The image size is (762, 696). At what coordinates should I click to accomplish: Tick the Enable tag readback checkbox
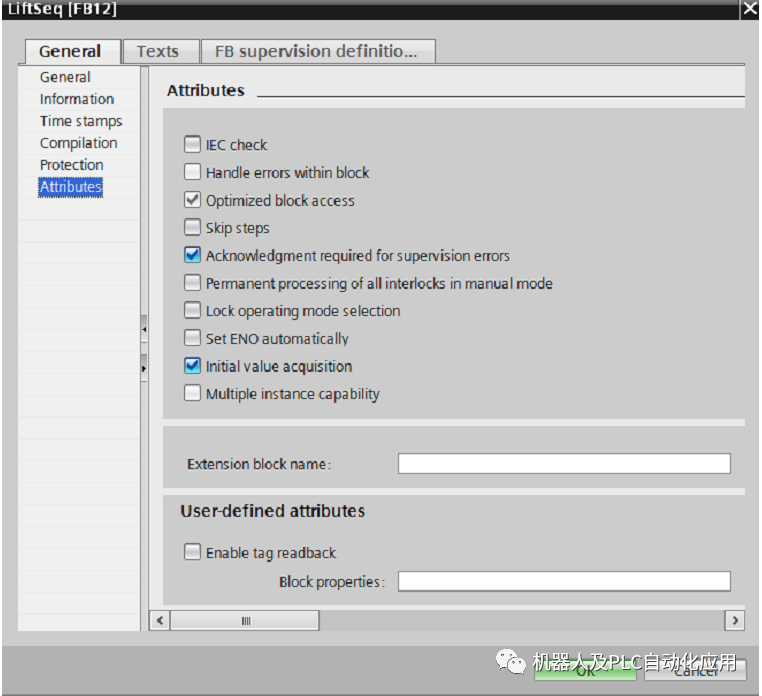tap(192, 552)
